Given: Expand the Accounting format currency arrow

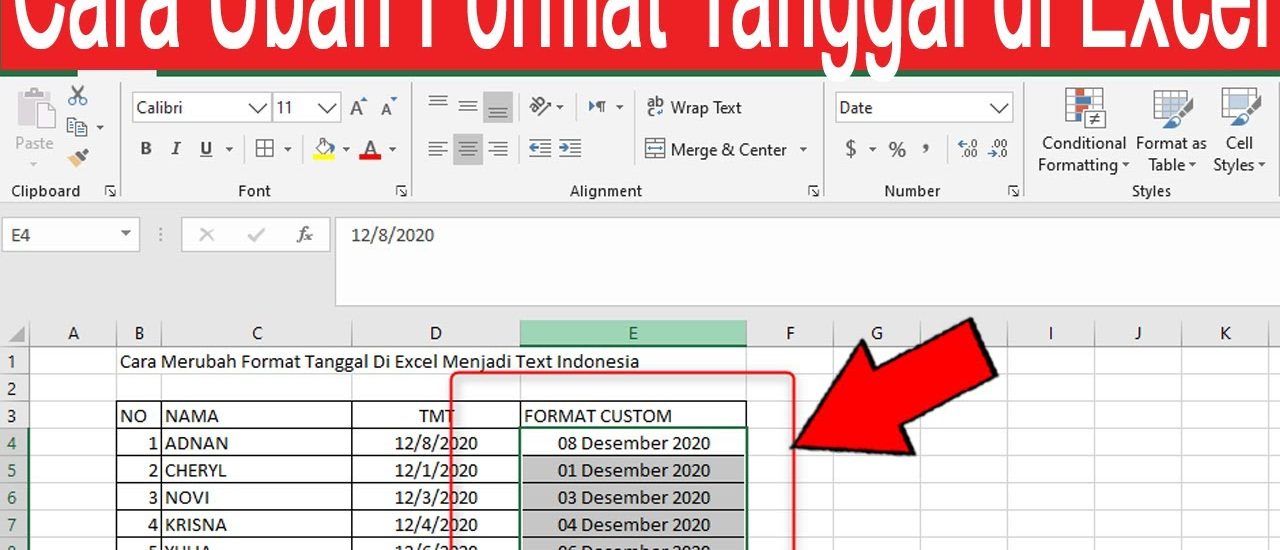Looking at the screenshot, I should [x=872, y=149].
